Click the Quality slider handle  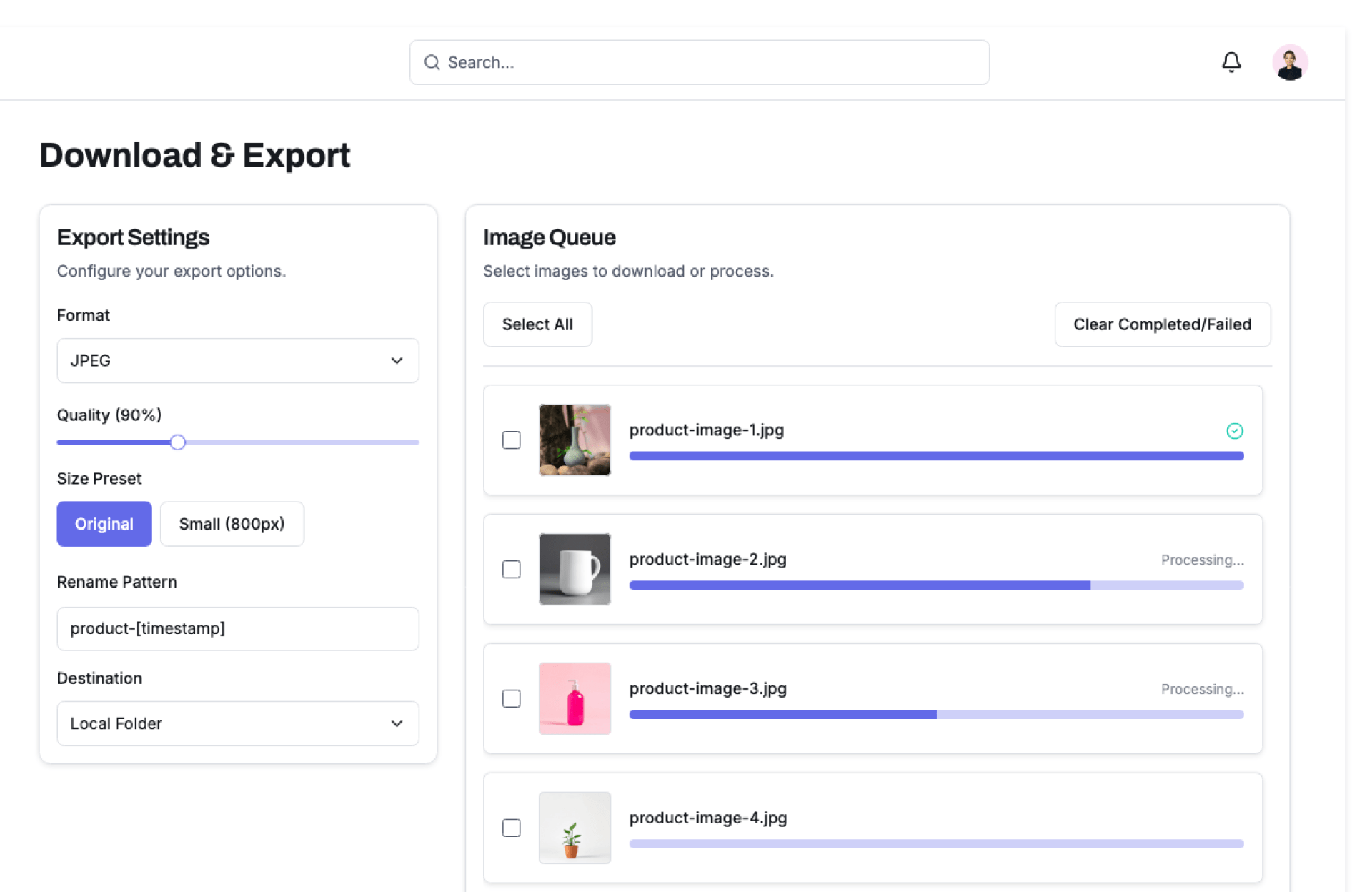click(178, 442)
